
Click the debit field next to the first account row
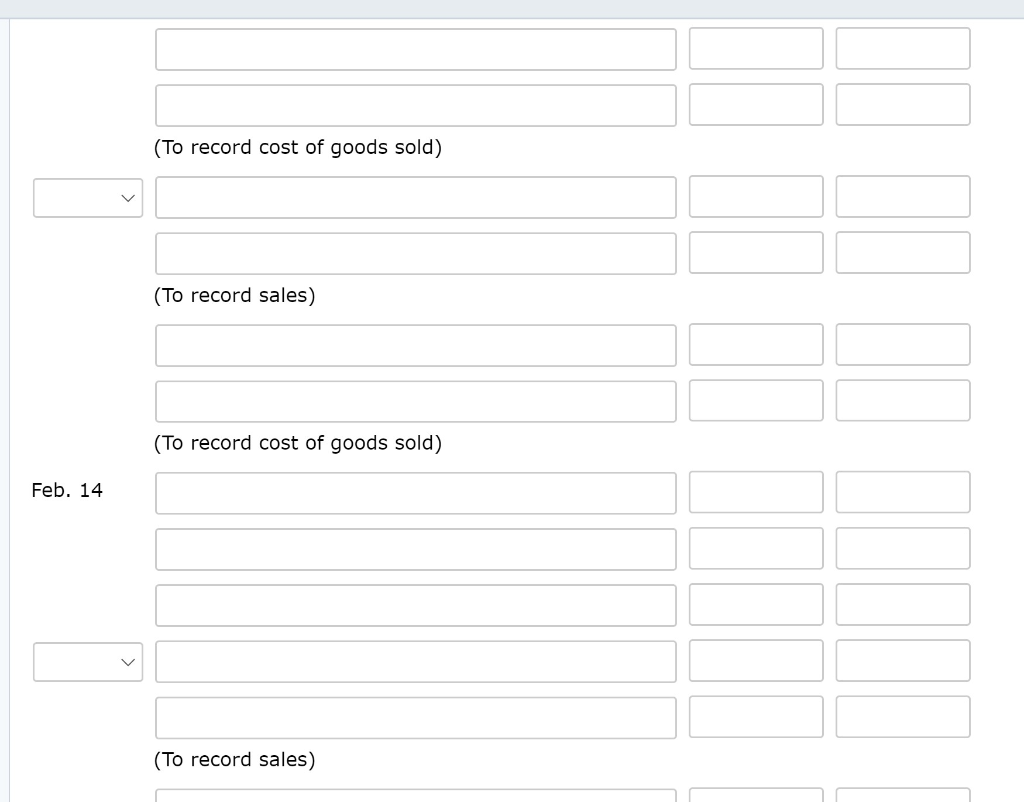pos(756,48)
